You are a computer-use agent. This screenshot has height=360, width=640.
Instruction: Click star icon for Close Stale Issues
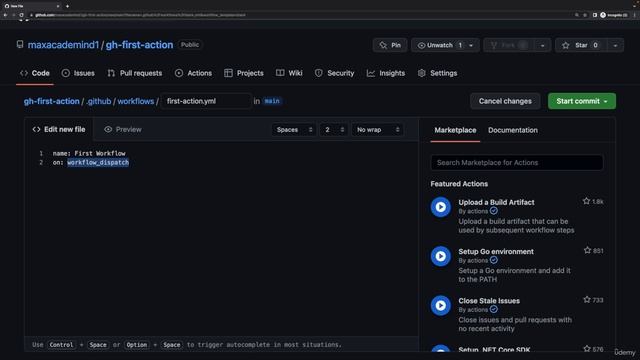(587, 300)
